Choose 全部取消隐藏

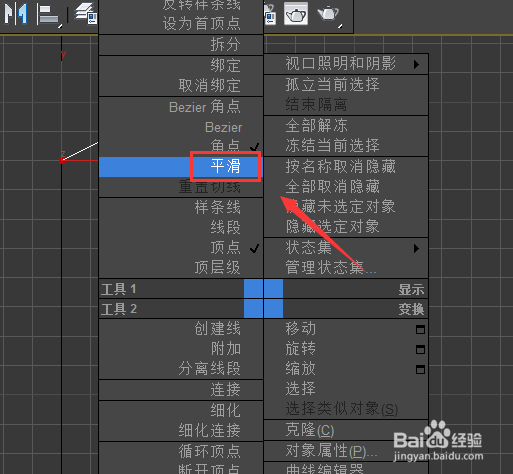332,187
